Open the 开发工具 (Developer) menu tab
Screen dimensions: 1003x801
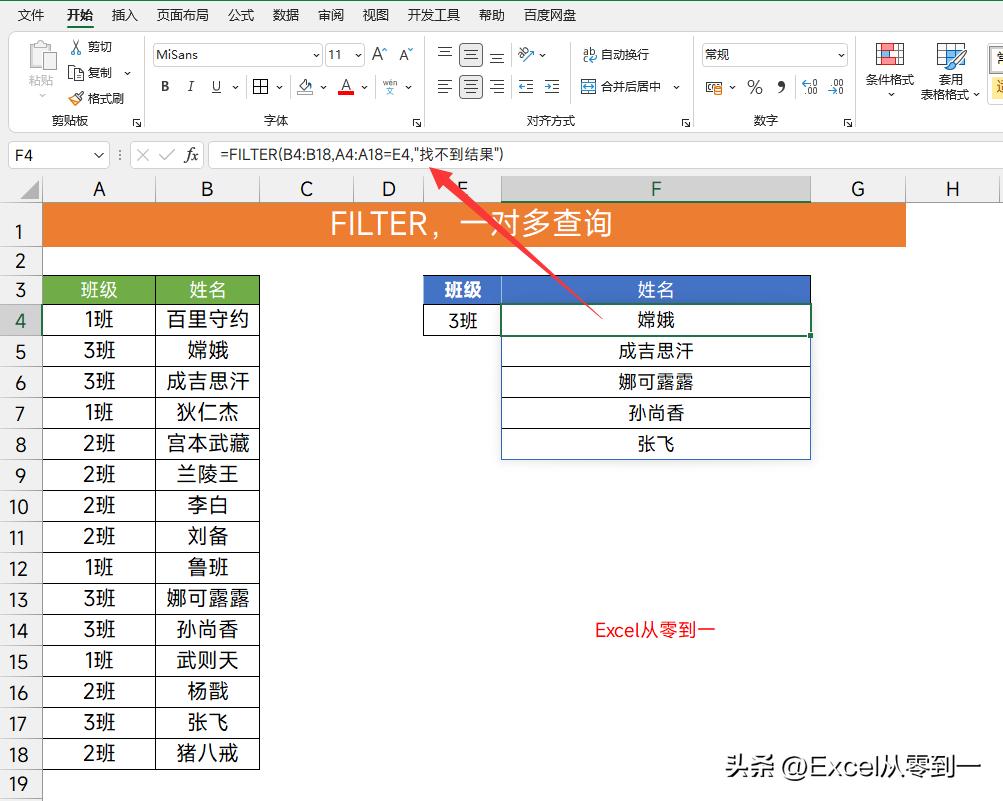433,14
